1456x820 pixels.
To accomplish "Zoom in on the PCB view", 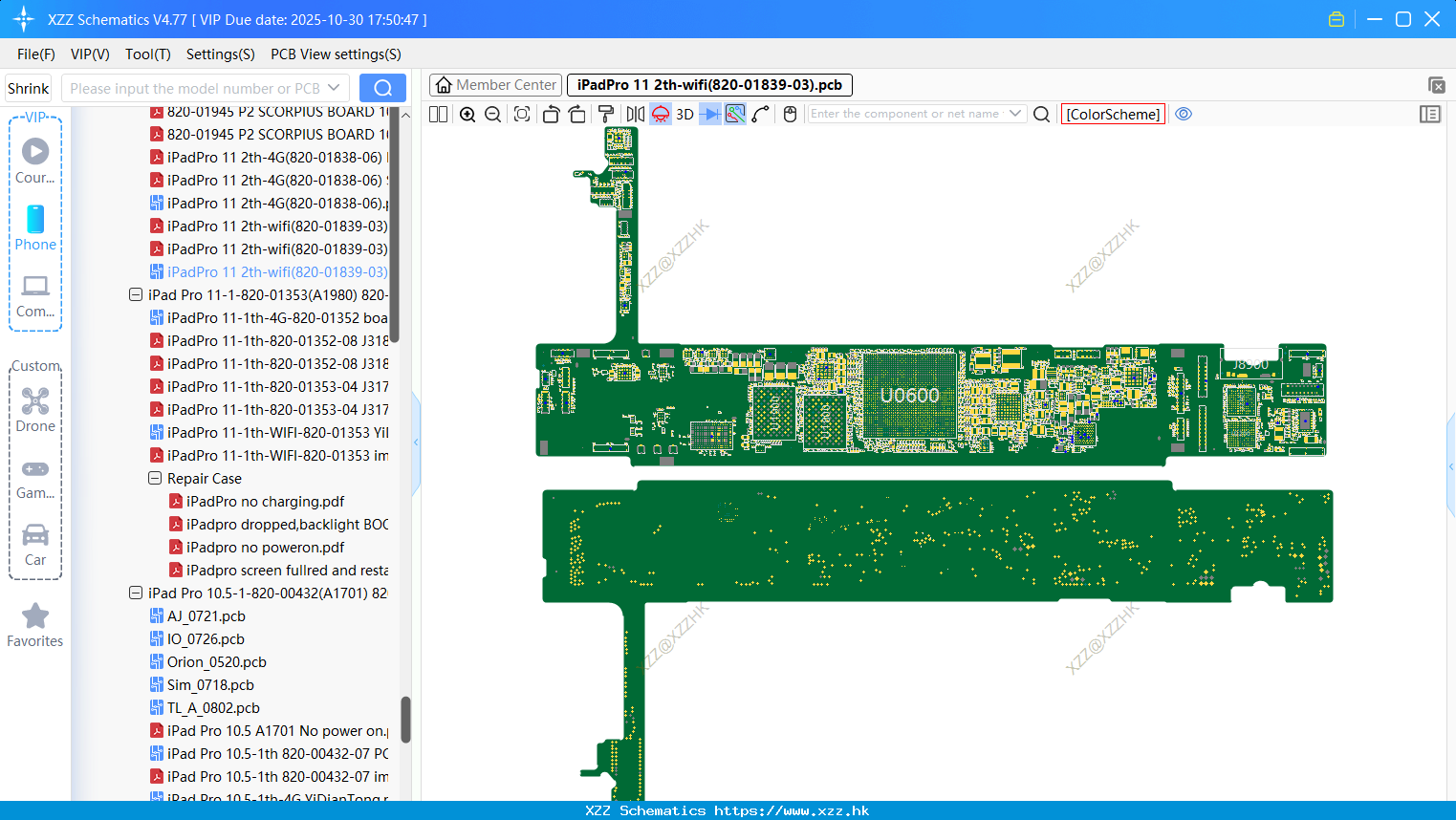I will (467, 114).
